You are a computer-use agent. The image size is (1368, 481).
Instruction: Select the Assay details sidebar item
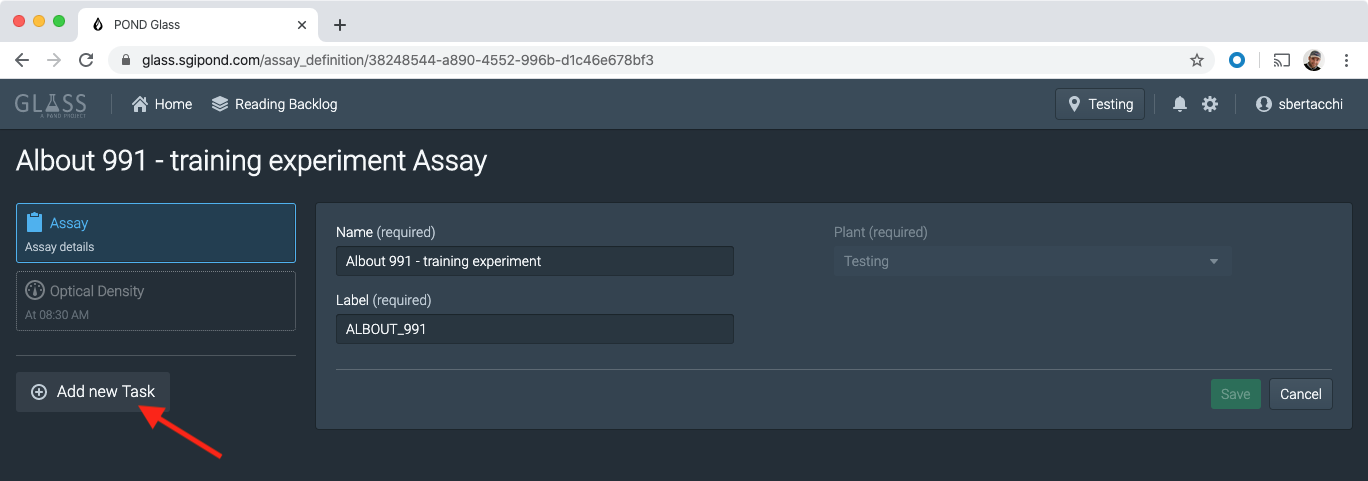(156, 233)
